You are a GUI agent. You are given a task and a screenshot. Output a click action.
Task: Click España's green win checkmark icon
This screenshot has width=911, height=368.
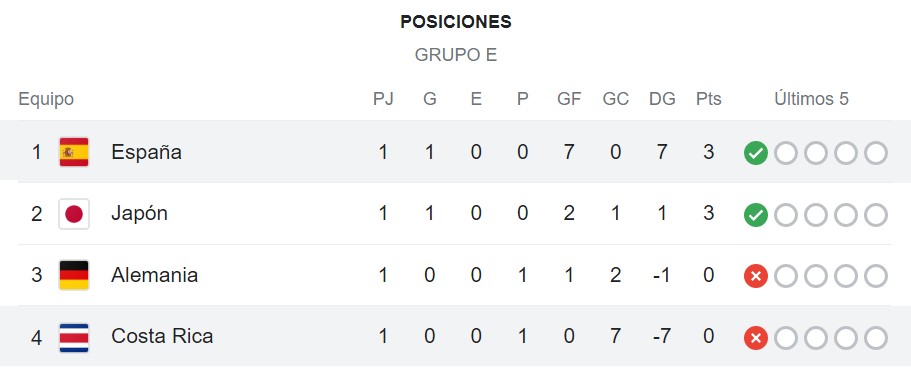point(756,153)
